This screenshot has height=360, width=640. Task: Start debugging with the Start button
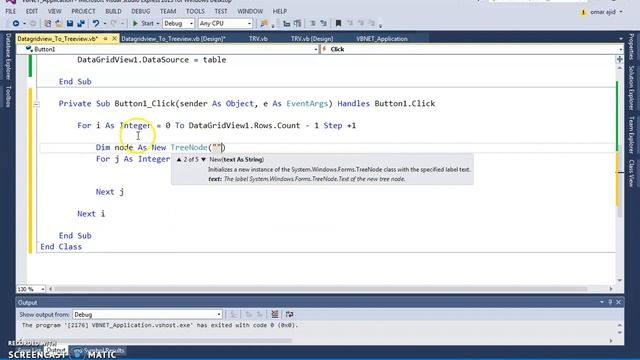coord(143,24)
